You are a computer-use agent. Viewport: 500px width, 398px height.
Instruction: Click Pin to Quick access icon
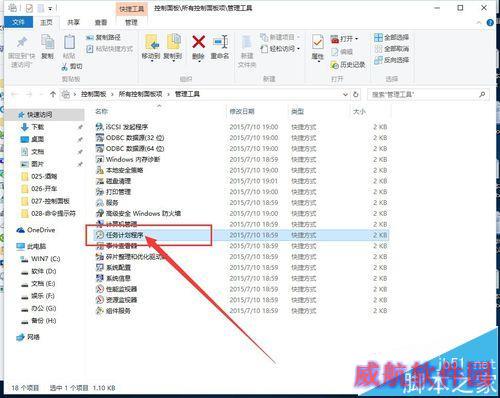click(x=22, y=42)
